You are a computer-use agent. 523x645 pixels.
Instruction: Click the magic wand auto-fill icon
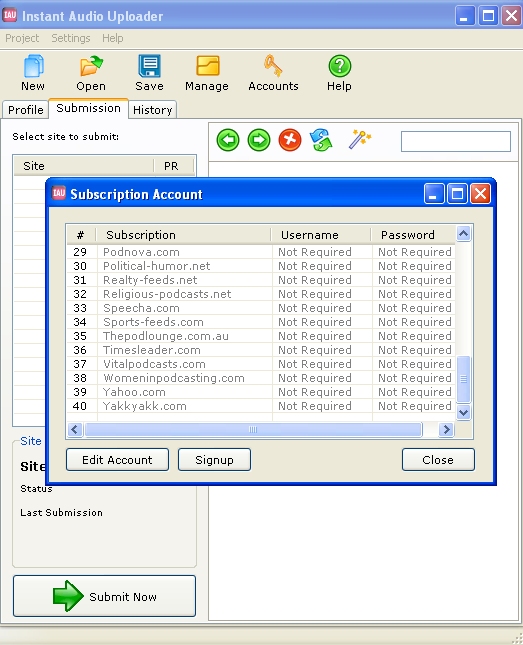[360, 139]
